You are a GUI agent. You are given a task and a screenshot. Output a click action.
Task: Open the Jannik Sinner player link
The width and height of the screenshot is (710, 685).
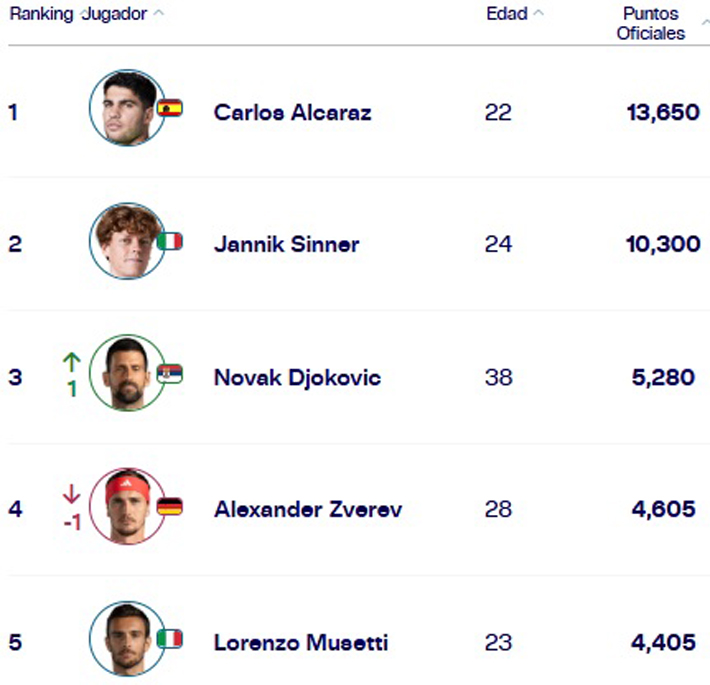(286, 244)
